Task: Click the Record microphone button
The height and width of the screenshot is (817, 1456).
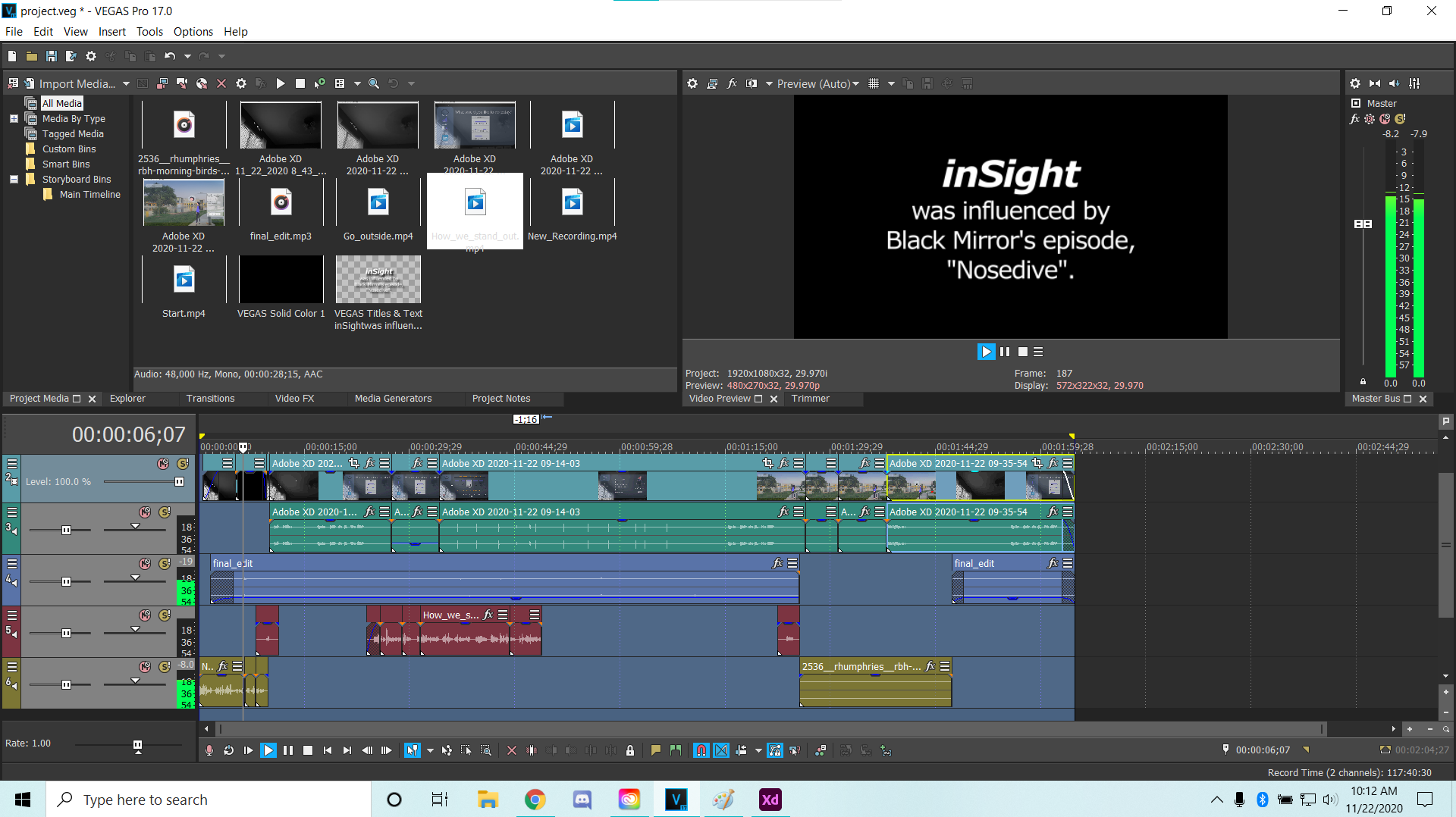Action: point(209,750)
